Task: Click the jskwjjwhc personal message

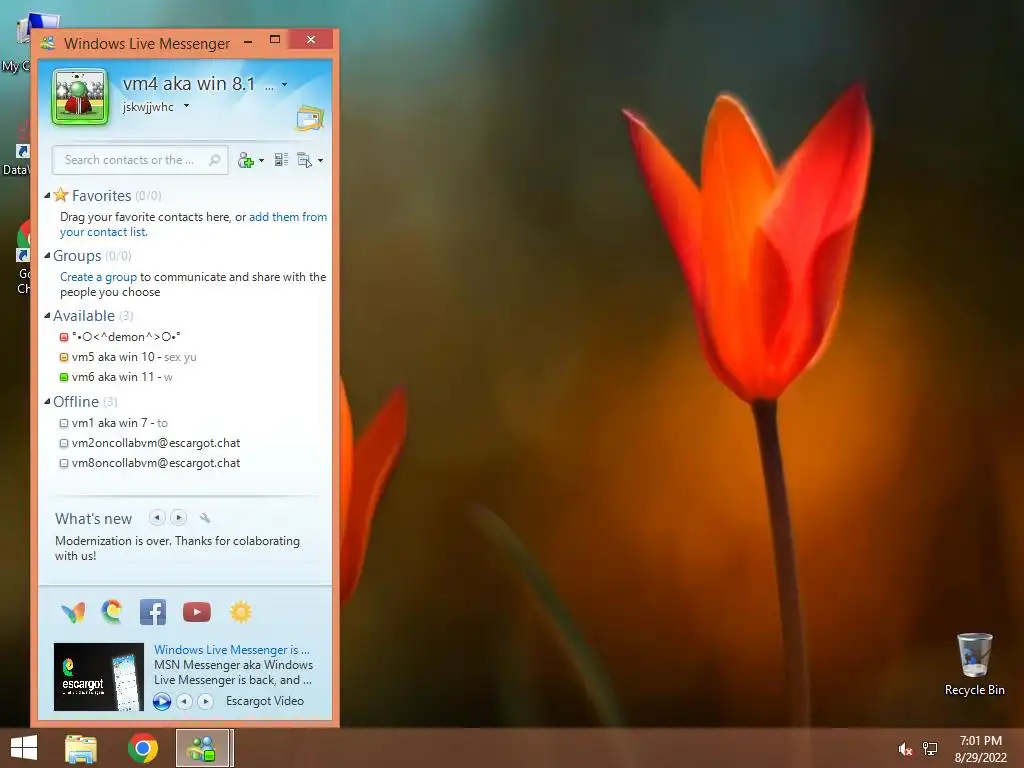Action: 148,106
